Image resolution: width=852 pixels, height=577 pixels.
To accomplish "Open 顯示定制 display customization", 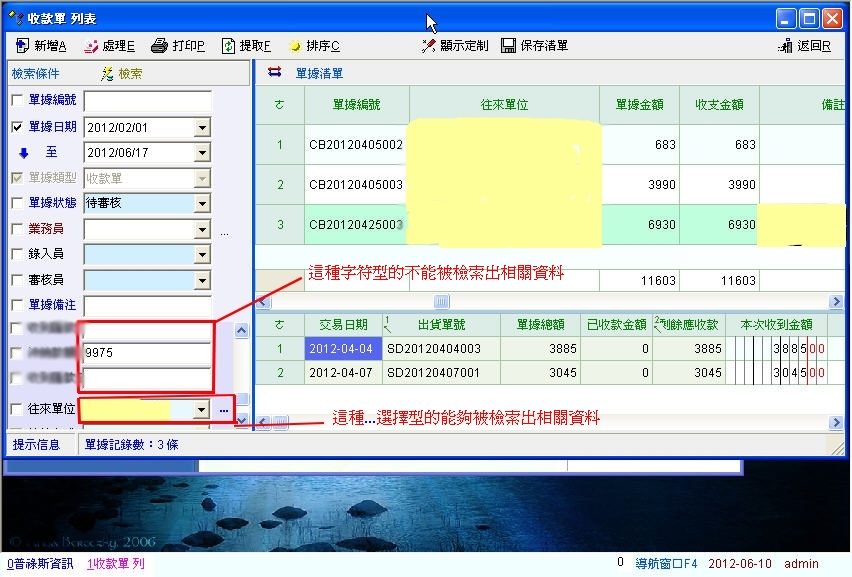I will pyautogui.click(x=429, y=46).
